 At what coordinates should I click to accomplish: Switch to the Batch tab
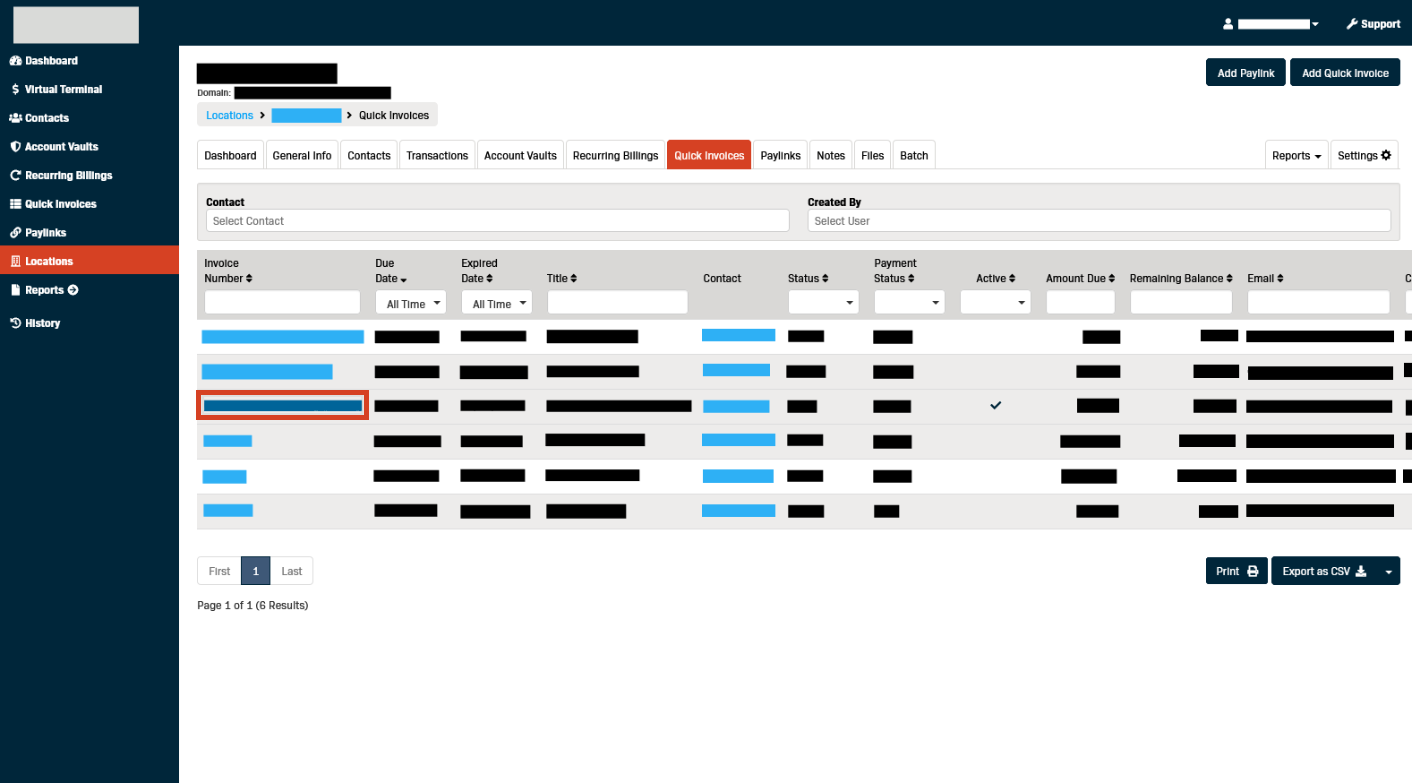pyautogui.click(x=914, y=156)
